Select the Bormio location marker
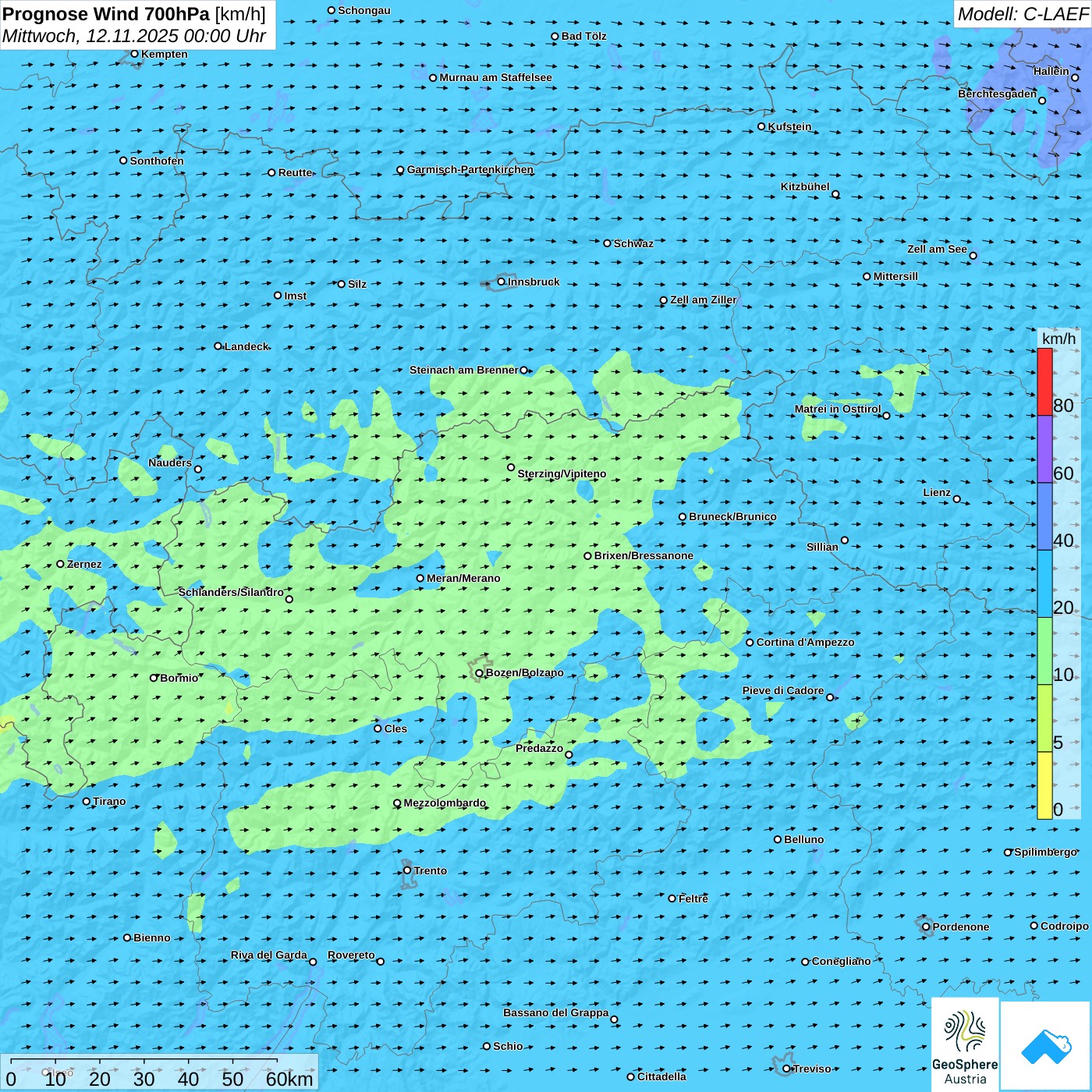1092x1092 pixels. tap(154, 678)
